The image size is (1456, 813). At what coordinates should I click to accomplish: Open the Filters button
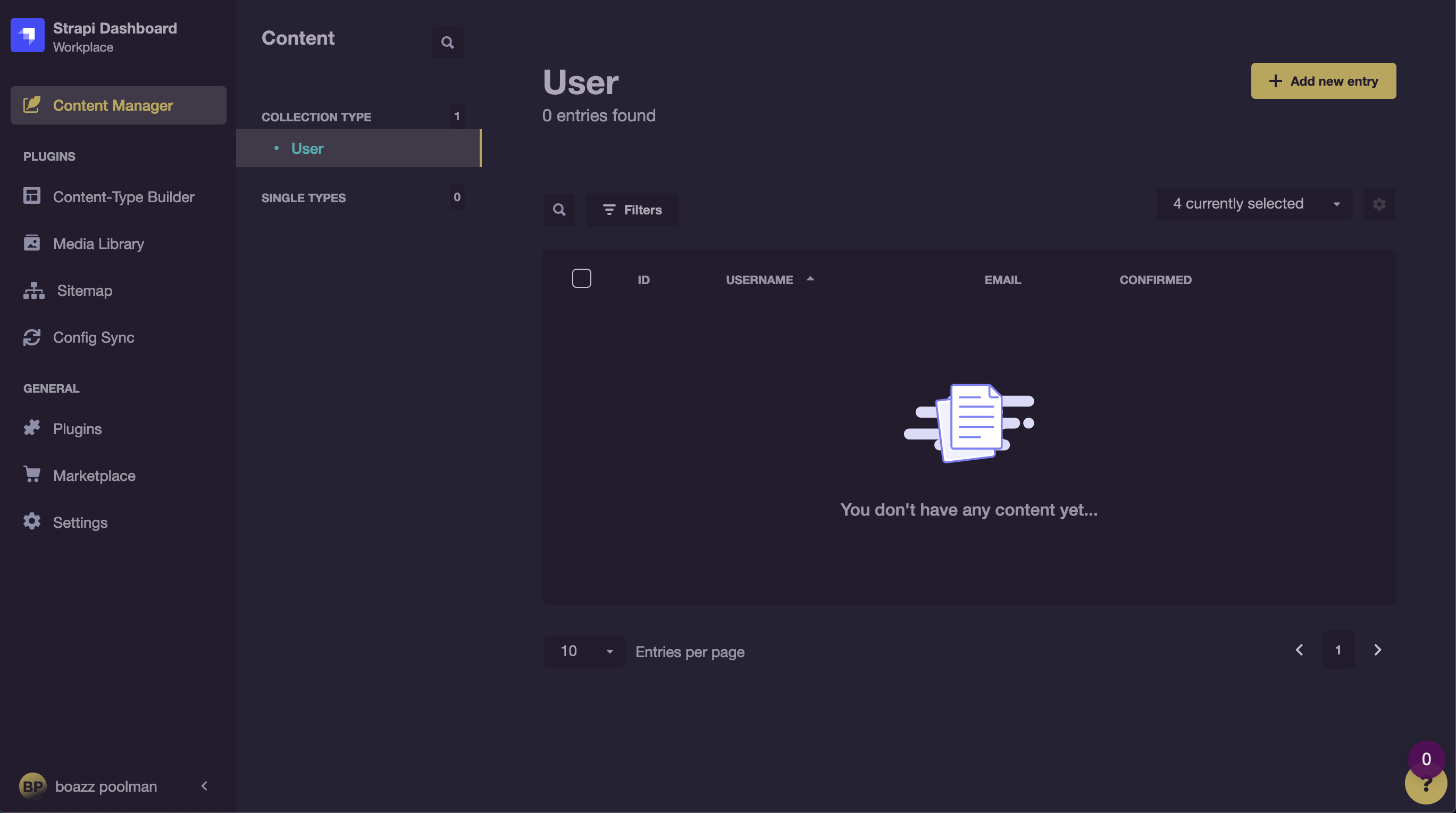[632, 210]
